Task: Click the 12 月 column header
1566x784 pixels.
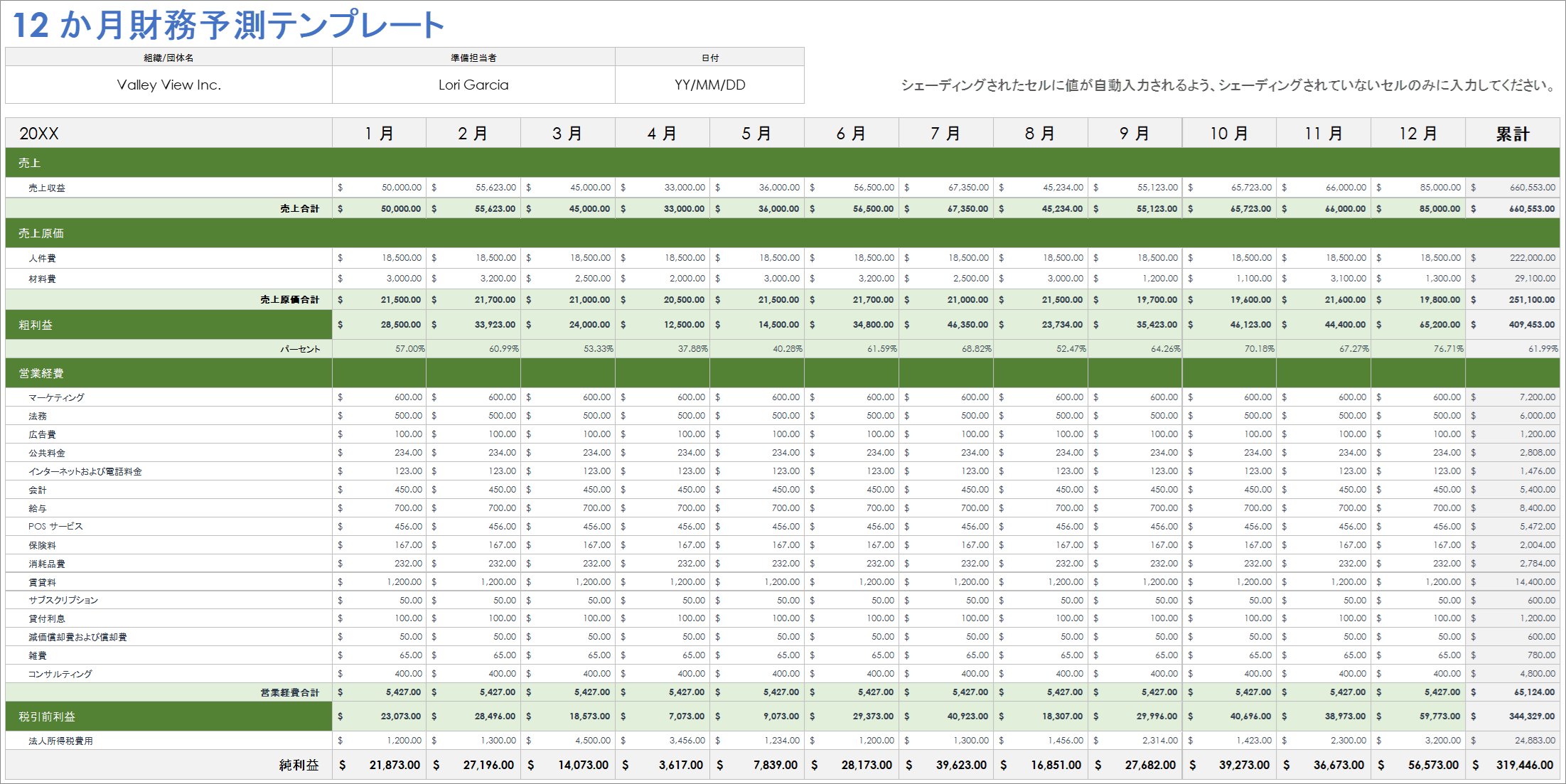Action: [x=1418, y=133]
